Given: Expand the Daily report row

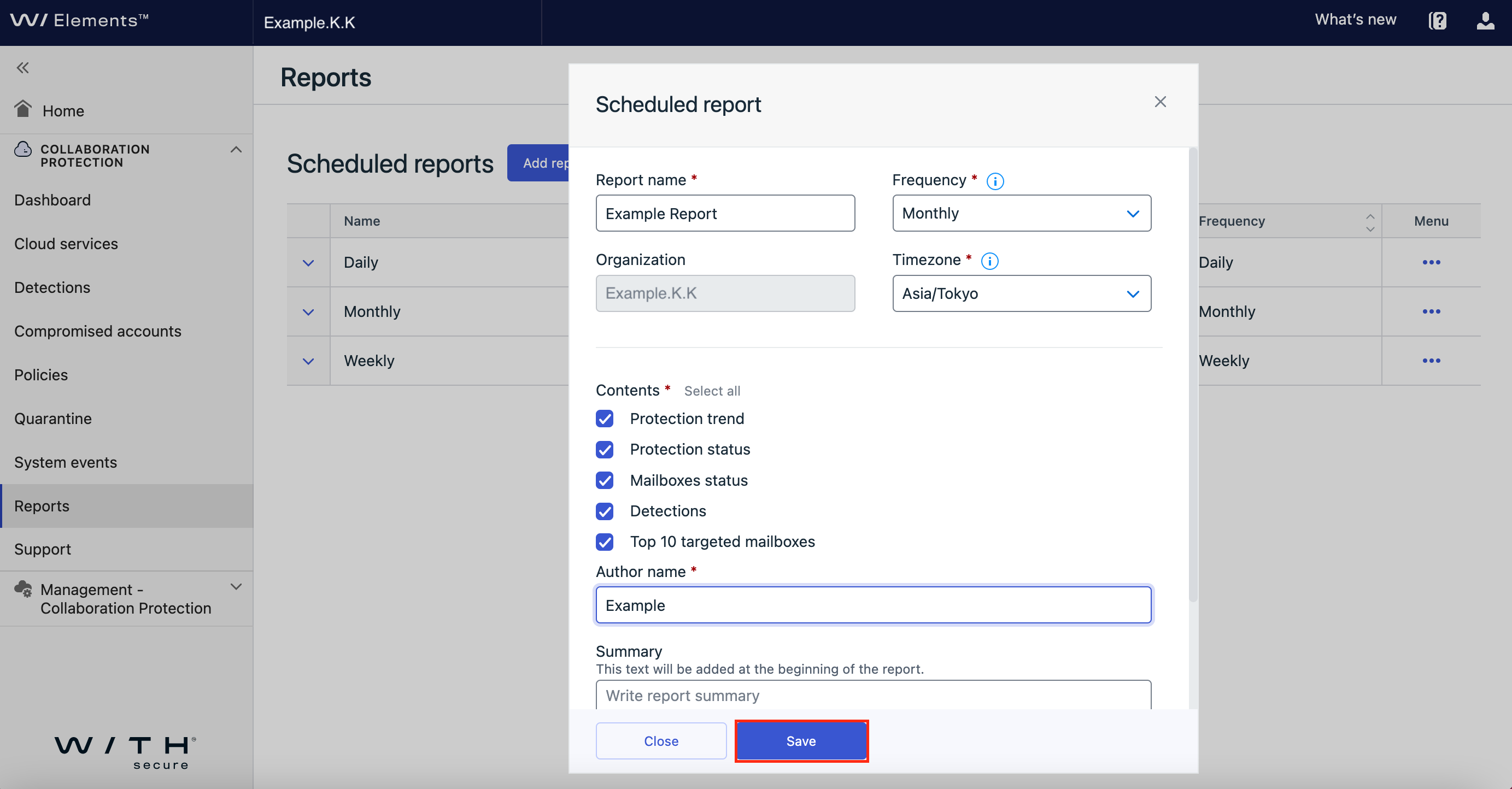Looking at the screenshot, I should (308, 263).
